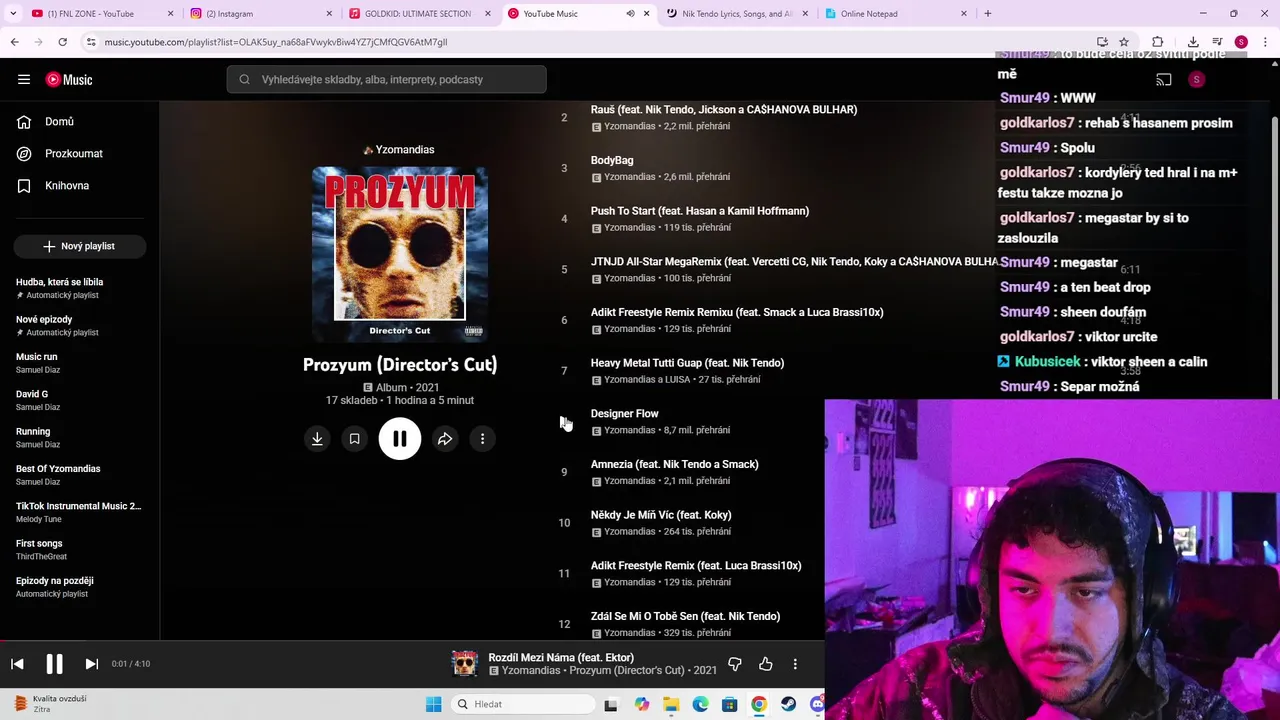The image size is (1280, 720).
Task: Click the YouTube Music logo
Action: 69,80
